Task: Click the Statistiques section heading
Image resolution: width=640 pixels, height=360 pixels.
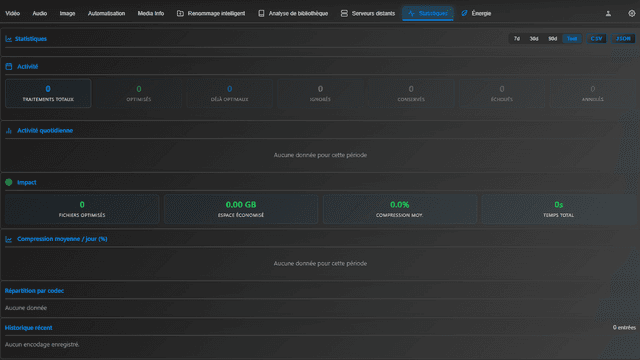Action: tap(31, 39)
